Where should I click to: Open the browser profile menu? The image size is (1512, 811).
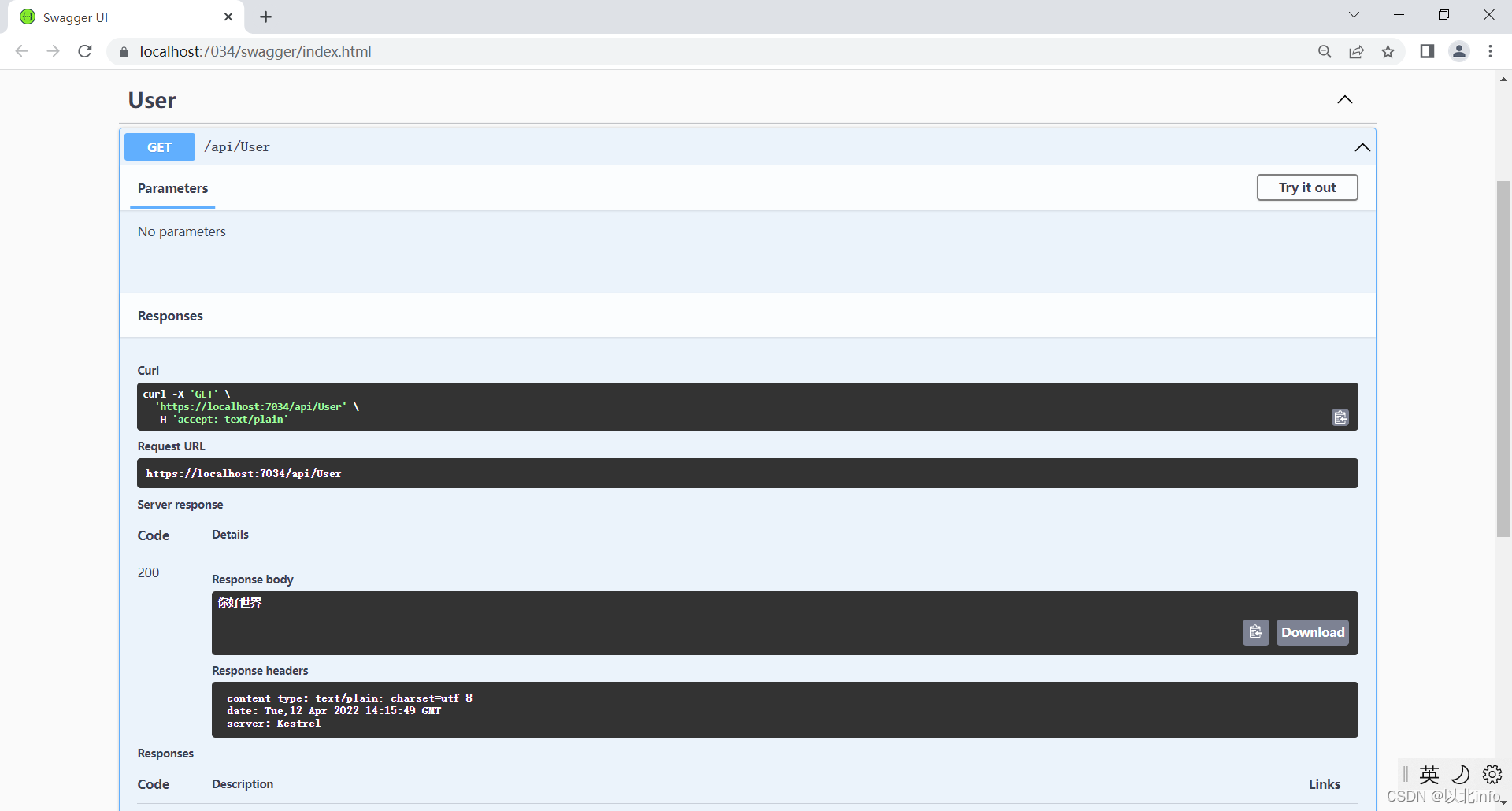coord(1459,51)
